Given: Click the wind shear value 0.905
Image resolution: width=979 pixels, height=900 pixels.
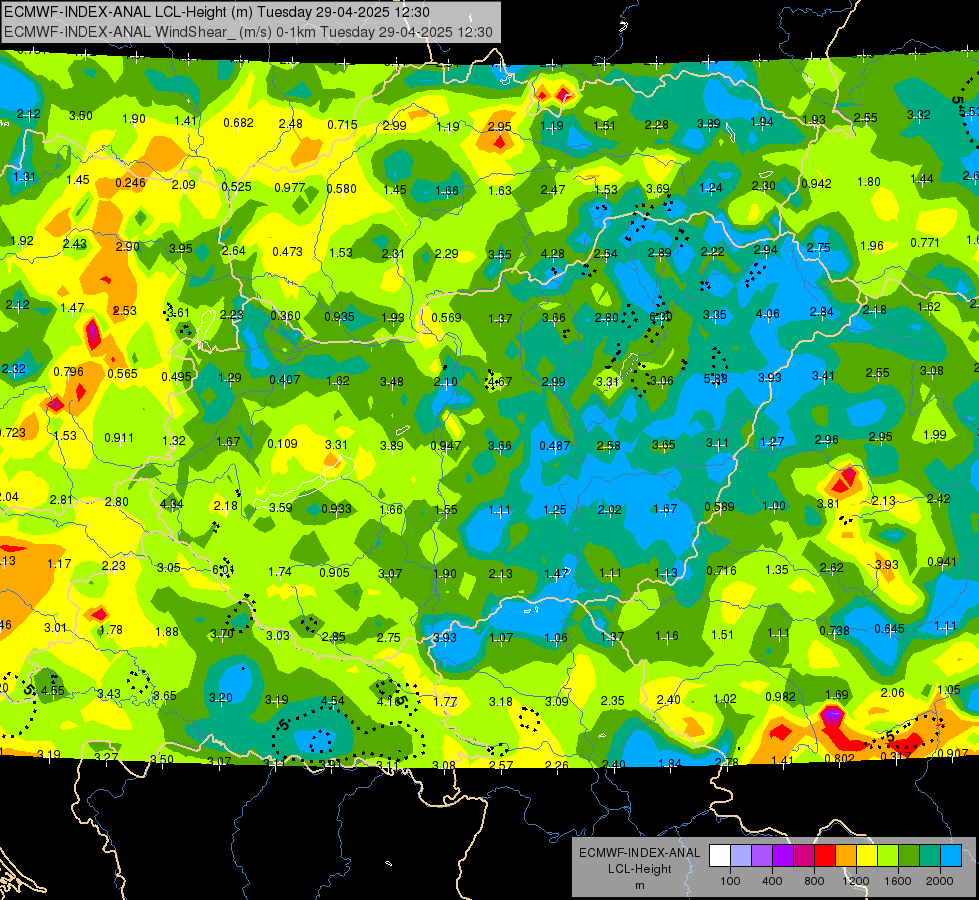Looking at the screenshot, I should (335, 572).
